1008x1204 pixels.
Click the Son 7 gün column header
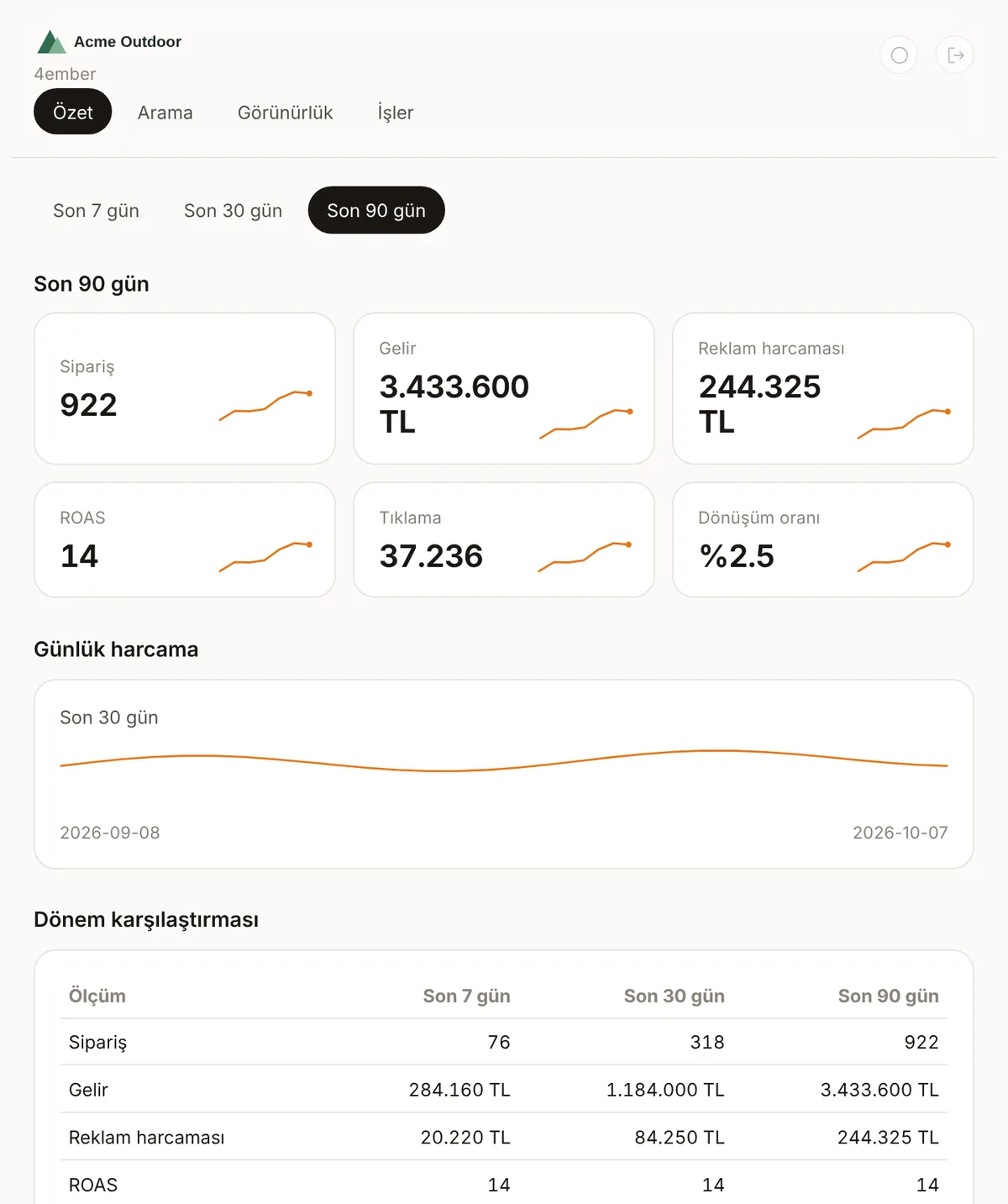(x=466, y=996)
